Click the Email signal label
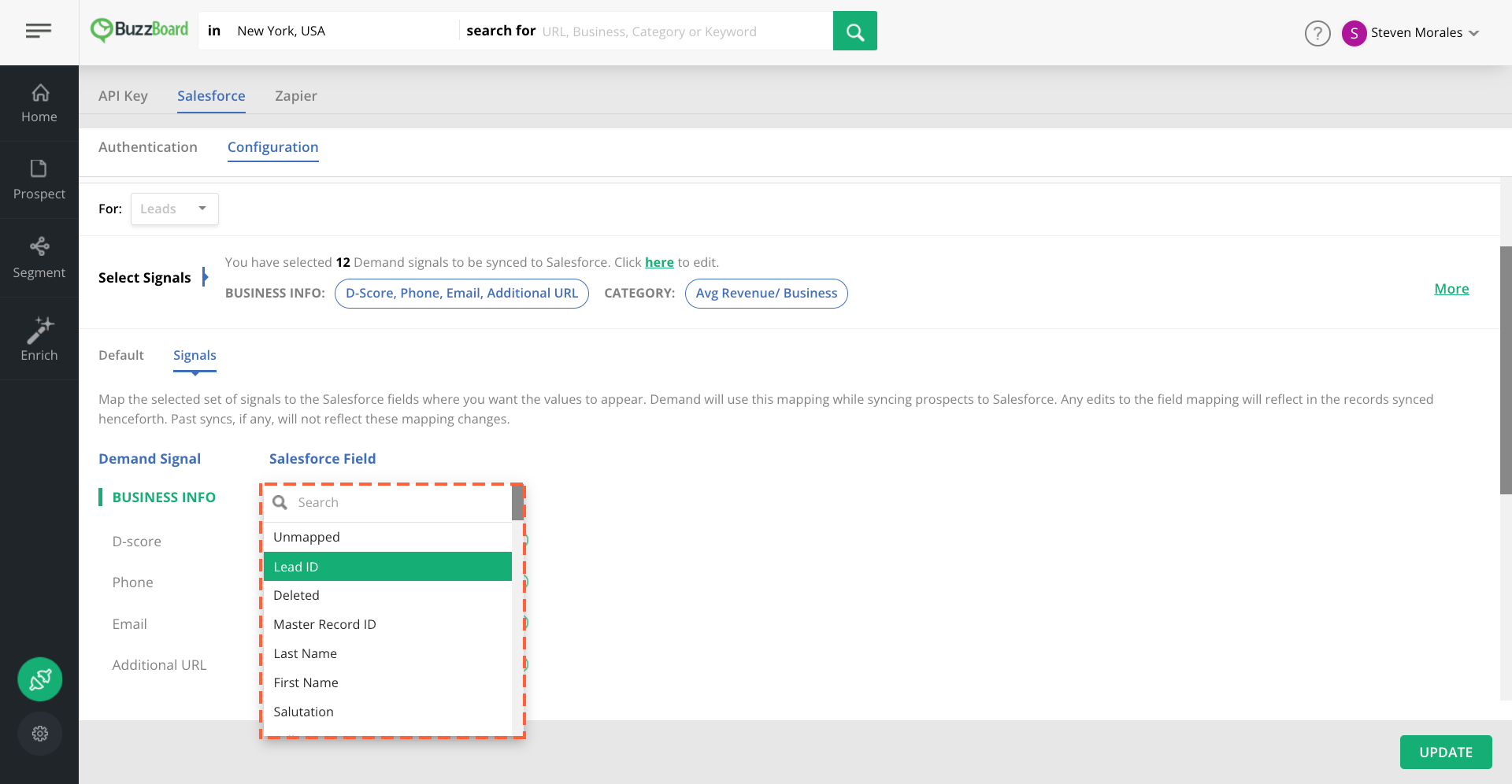1512x784 pixels. tap(129, 624)
